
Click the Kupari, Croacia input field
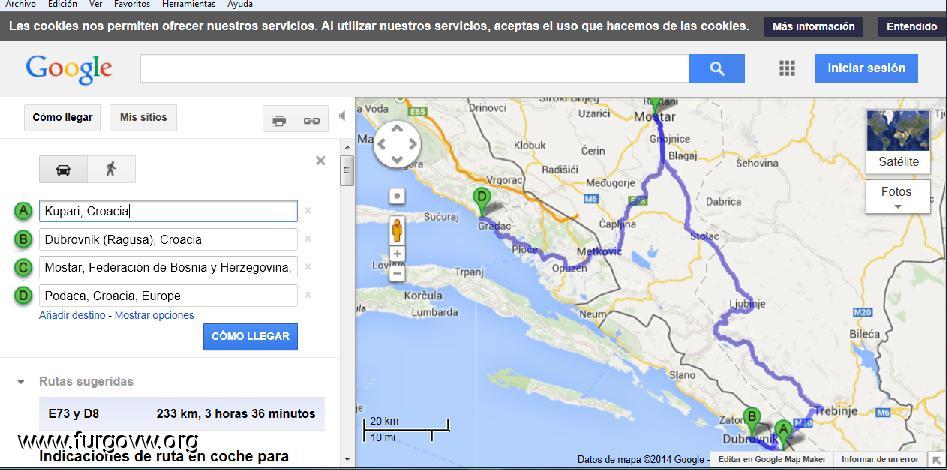pyautogui.click(x=168, y=211)
